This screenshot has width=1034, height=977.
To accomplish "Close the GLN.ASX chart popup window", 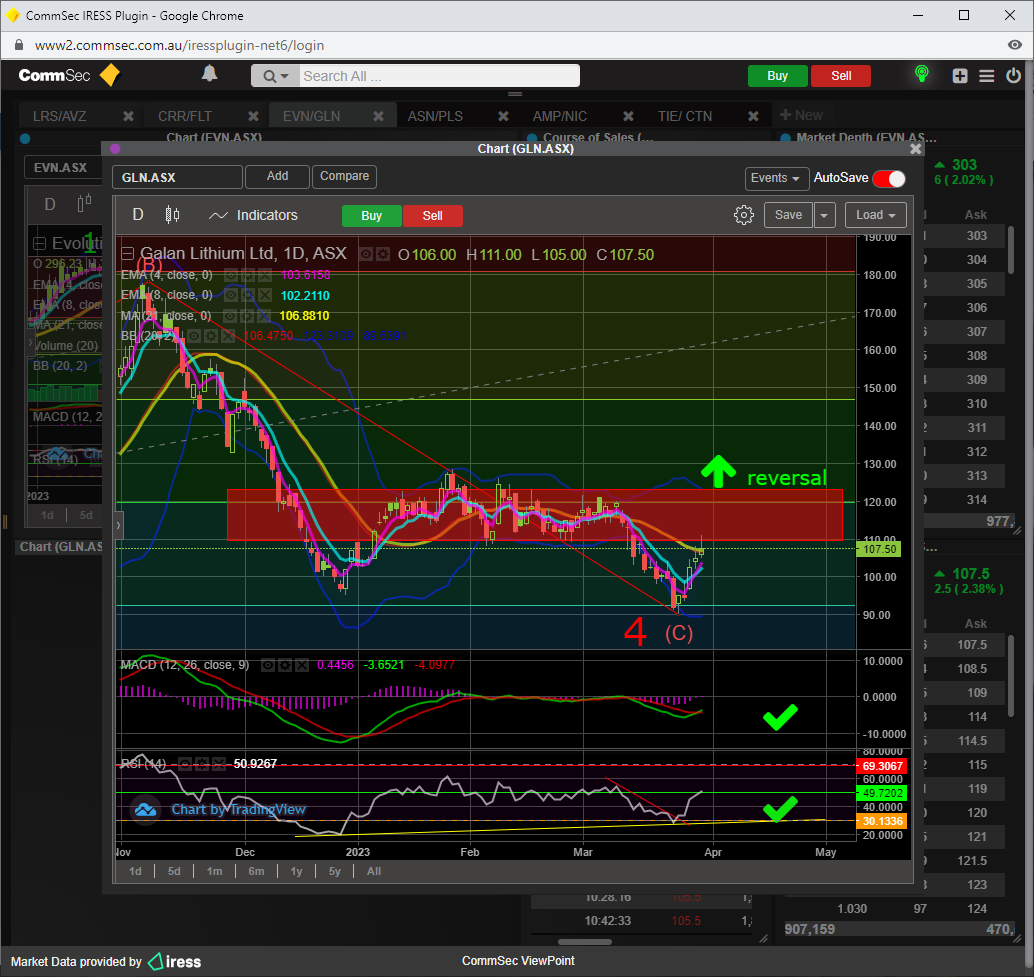I will 915,149.
